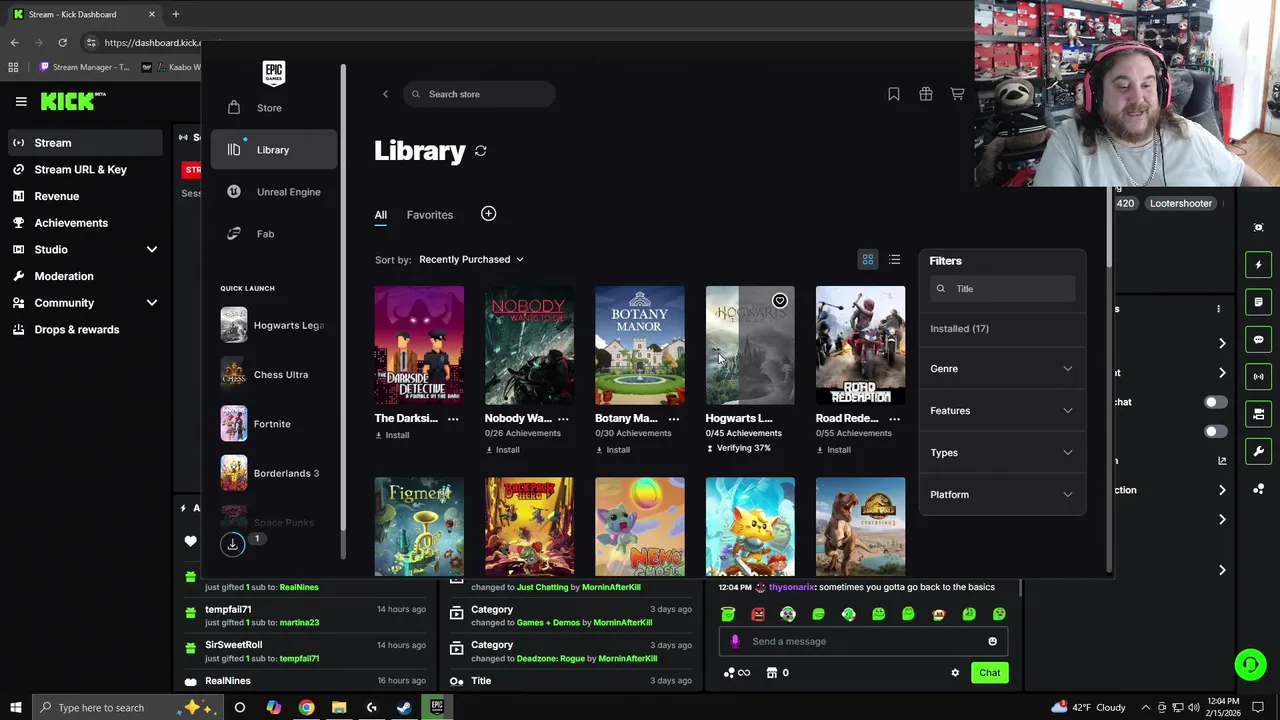Open Recently Purchased sort dropdown
The height and width of the screenshot is (720, 1280).
coord(471,260)
